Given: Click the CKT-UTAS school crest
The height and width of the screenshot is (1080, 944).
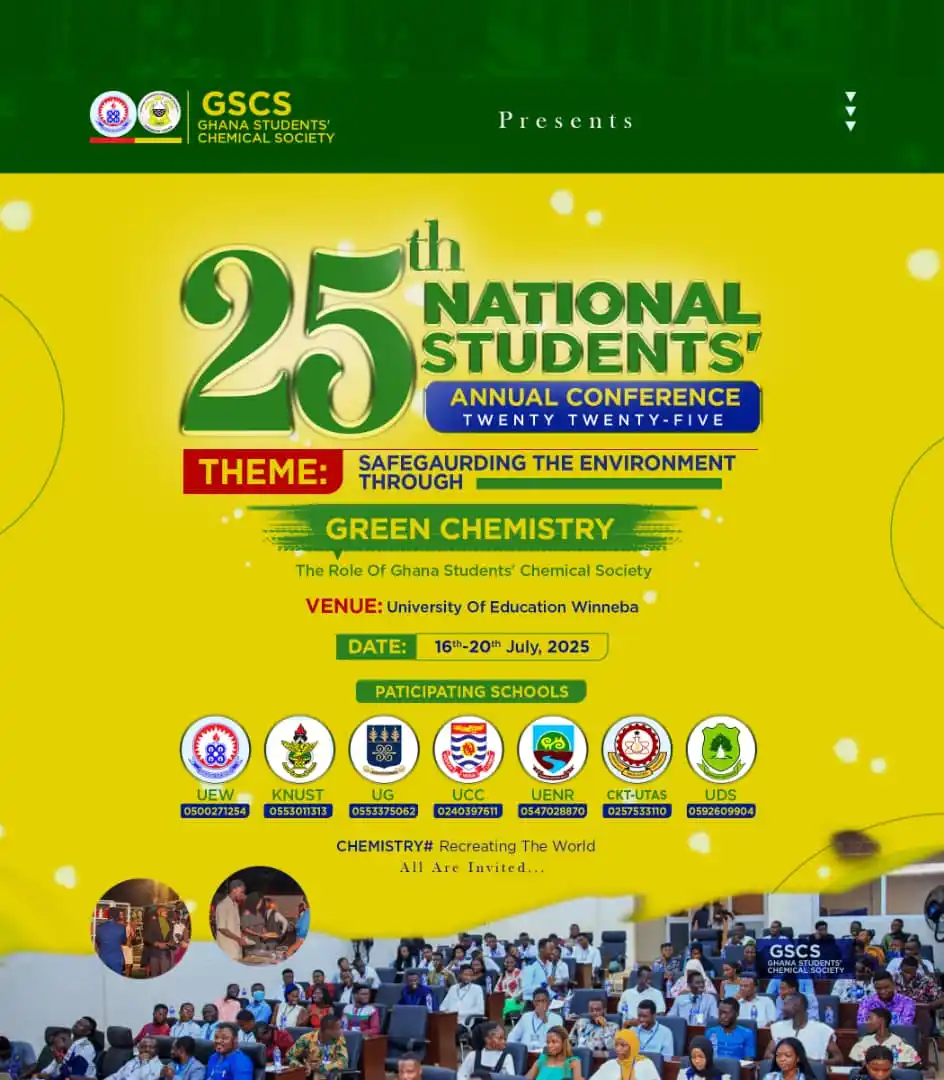Looking at the screenshot, I should tap(637, 749).
